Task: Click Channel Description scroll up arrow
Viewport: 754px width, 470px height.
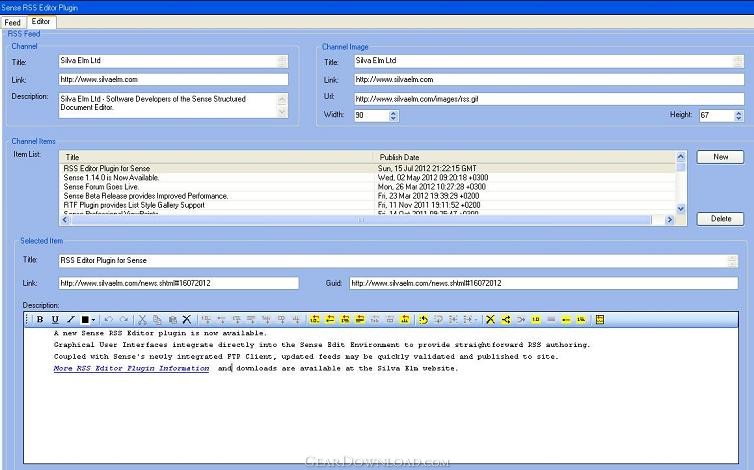Action: pos(282,100)
